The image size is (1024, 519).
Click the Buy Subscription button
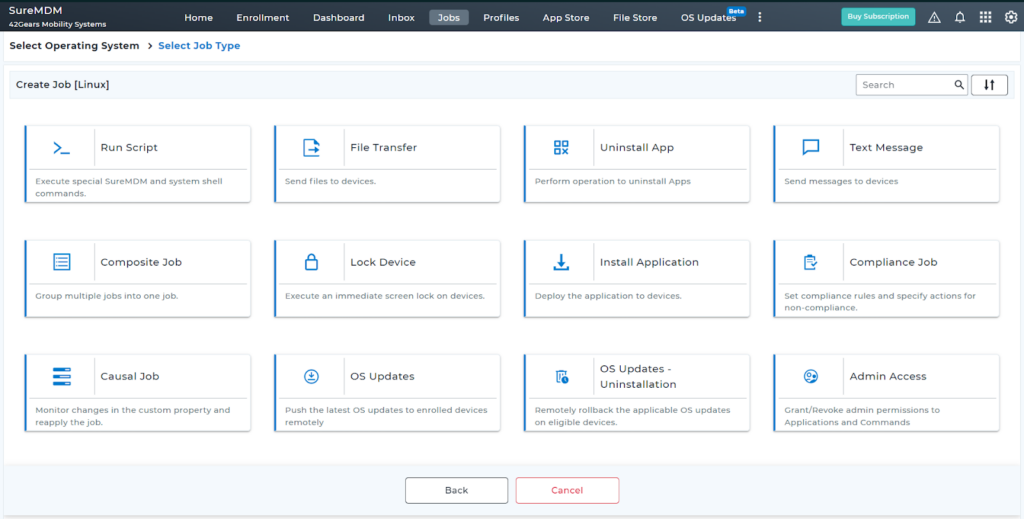(878, 16)
